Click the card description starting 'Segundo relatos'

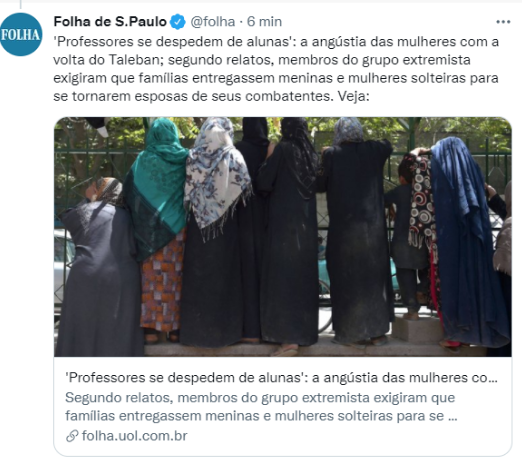261,407
